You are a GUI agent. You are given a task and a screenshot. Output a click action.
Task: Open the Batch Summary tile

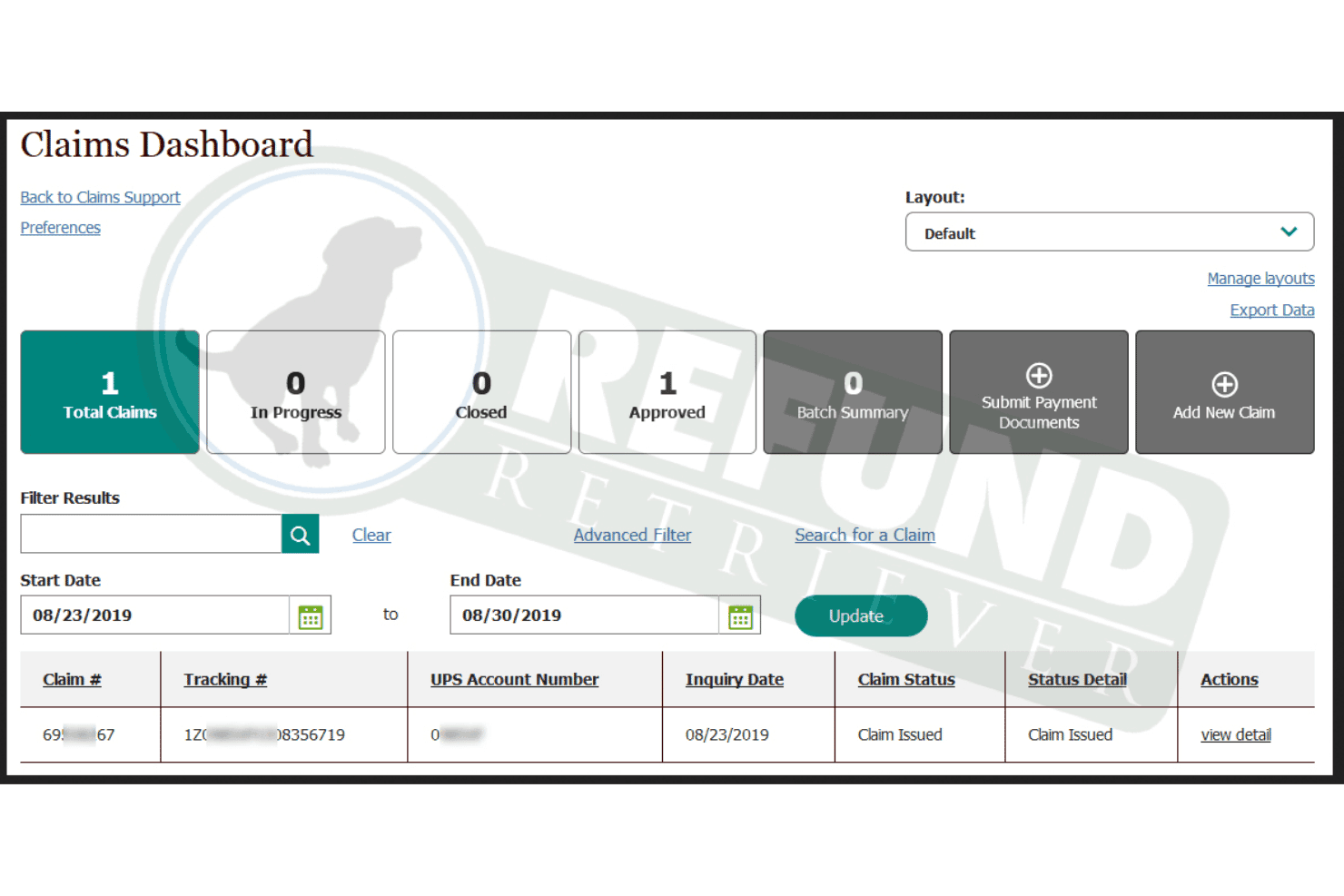[853, 392]
